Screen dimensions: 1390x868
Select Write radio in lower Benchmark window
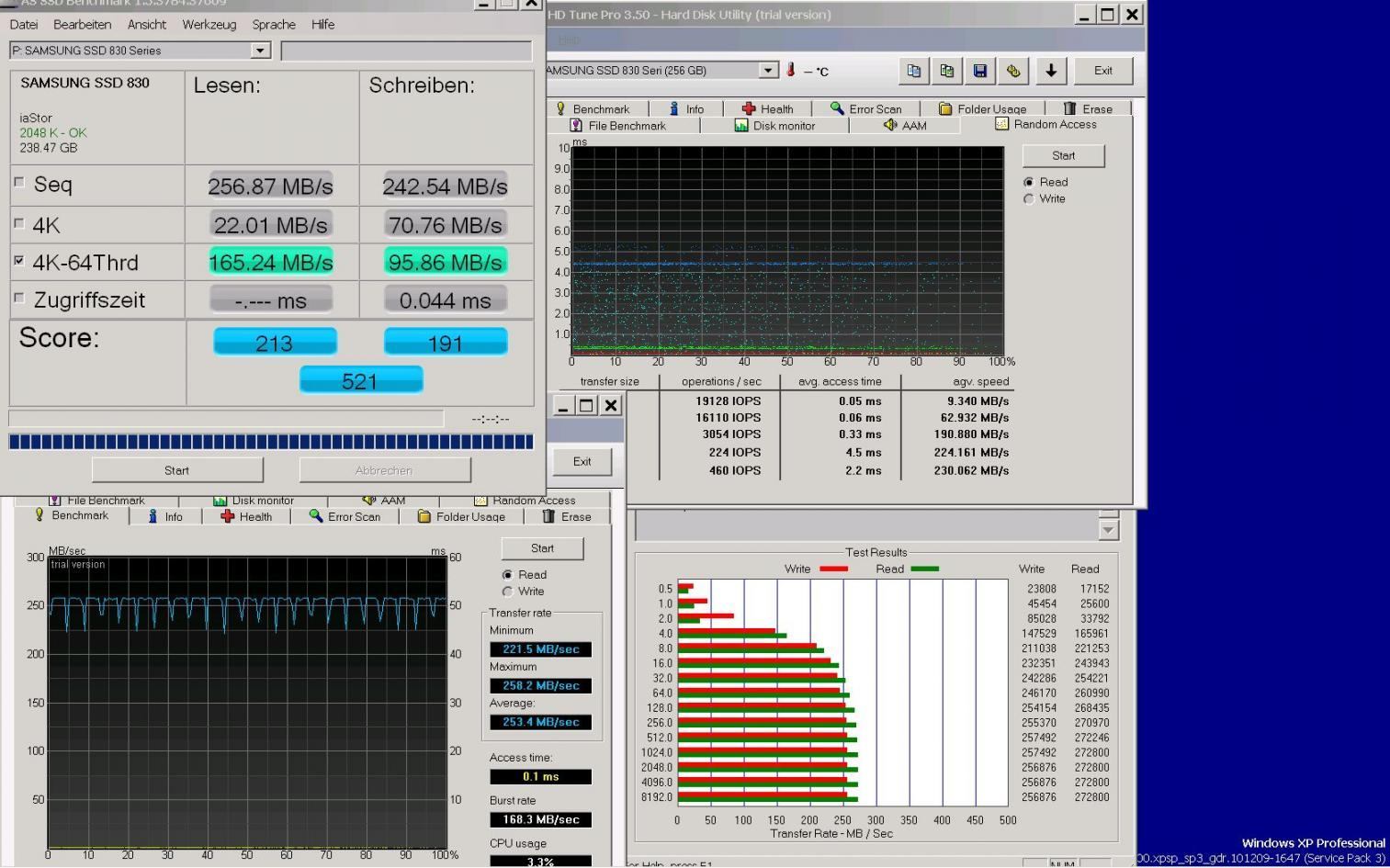pyautogui.click(x=507, y=592)
